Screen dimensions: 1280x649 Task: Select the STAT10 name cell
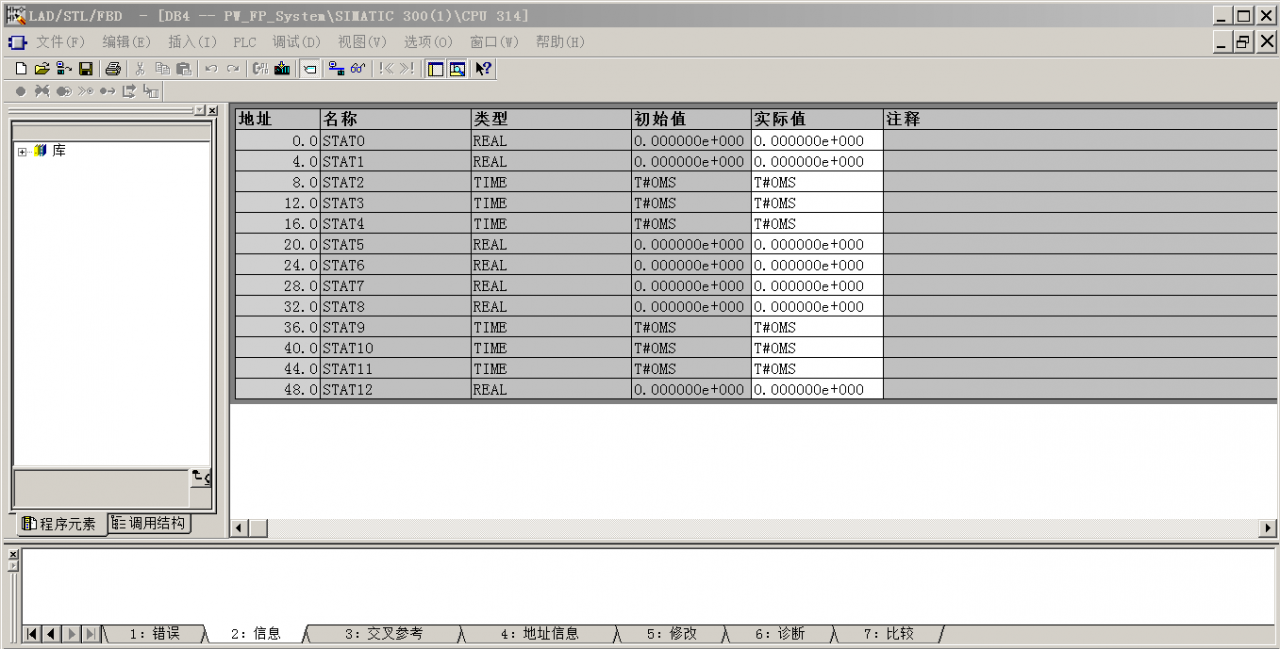[396, 348]
